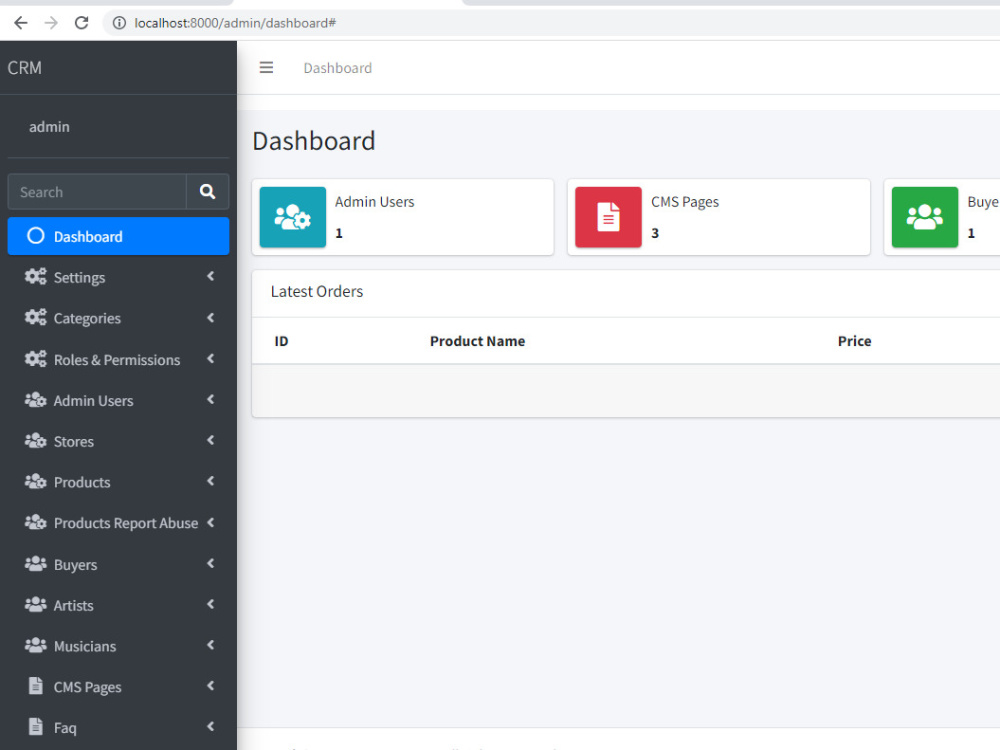1000x750 pixels.
Task: Click the Dashboard circle icon in the sidebar
Action: point(36,236)
